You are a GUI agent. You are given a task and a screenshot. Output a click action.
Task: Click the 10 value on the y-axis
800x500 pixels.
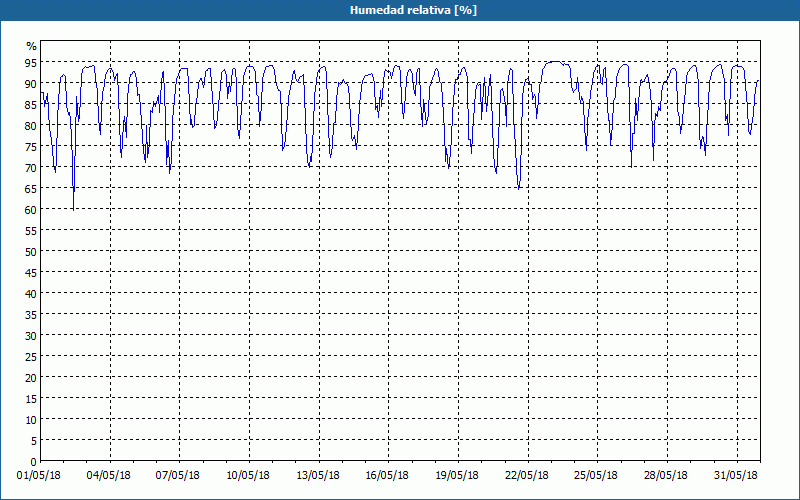click(31, 420)
